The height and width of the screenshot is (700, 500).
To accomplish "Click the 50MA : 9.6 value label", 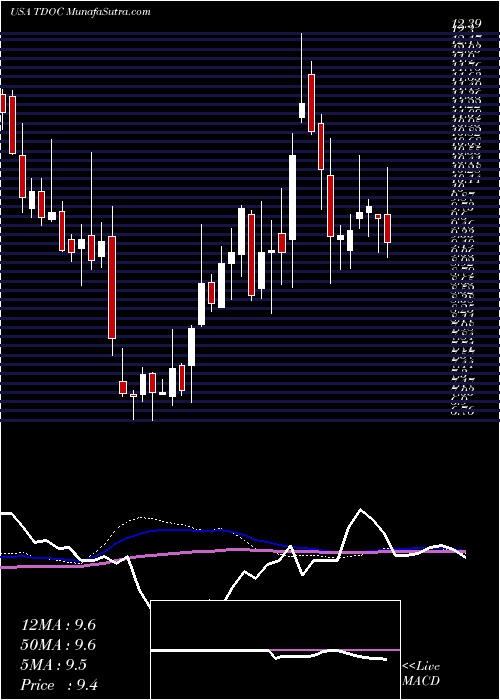I will 58,645.
